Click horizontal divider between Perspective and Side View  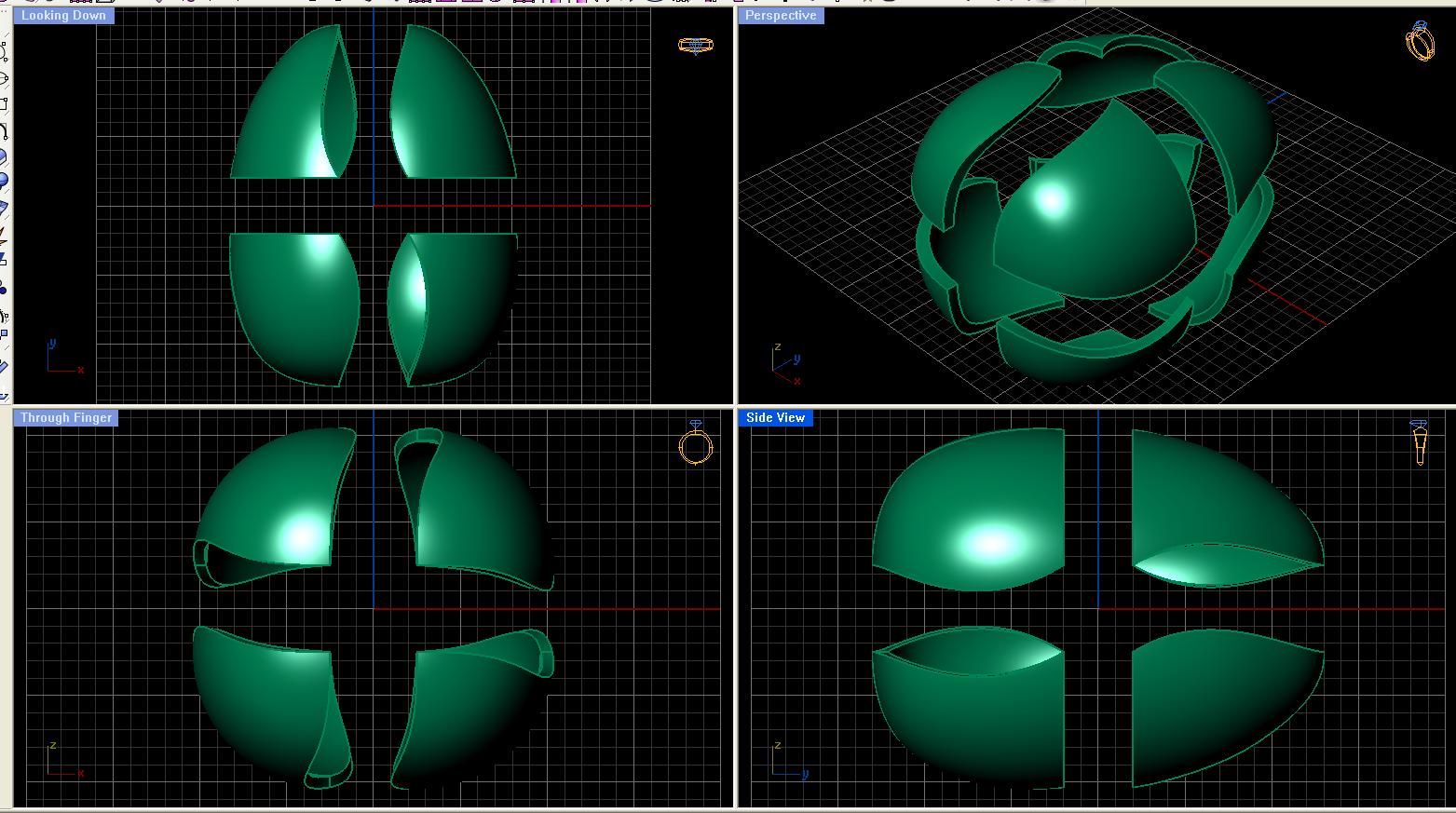click(1095, 406)
